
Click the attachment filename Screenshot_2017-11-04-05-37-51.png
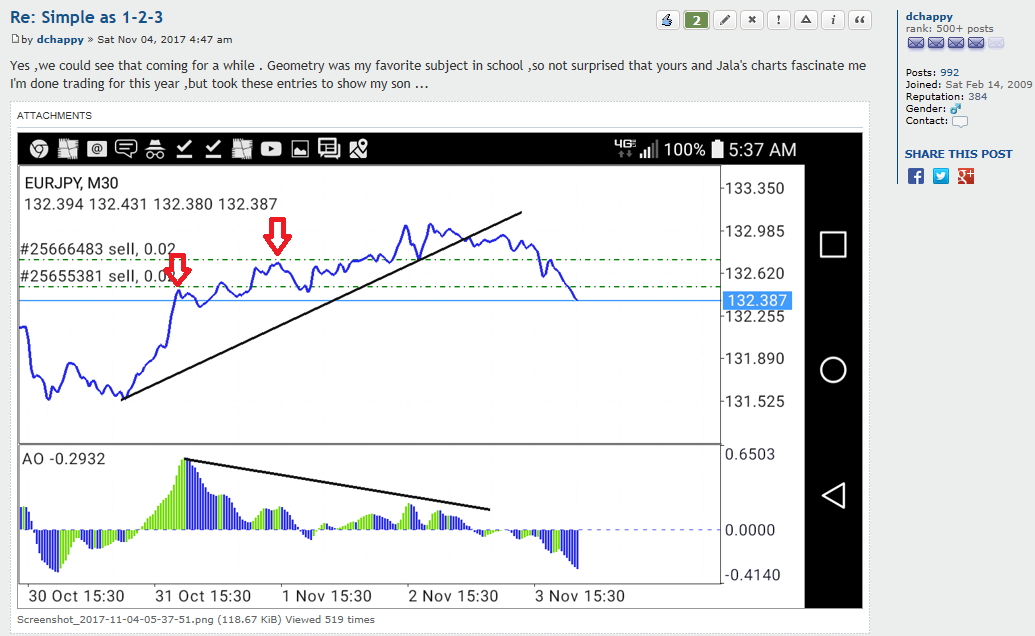(x=116, y=620)
